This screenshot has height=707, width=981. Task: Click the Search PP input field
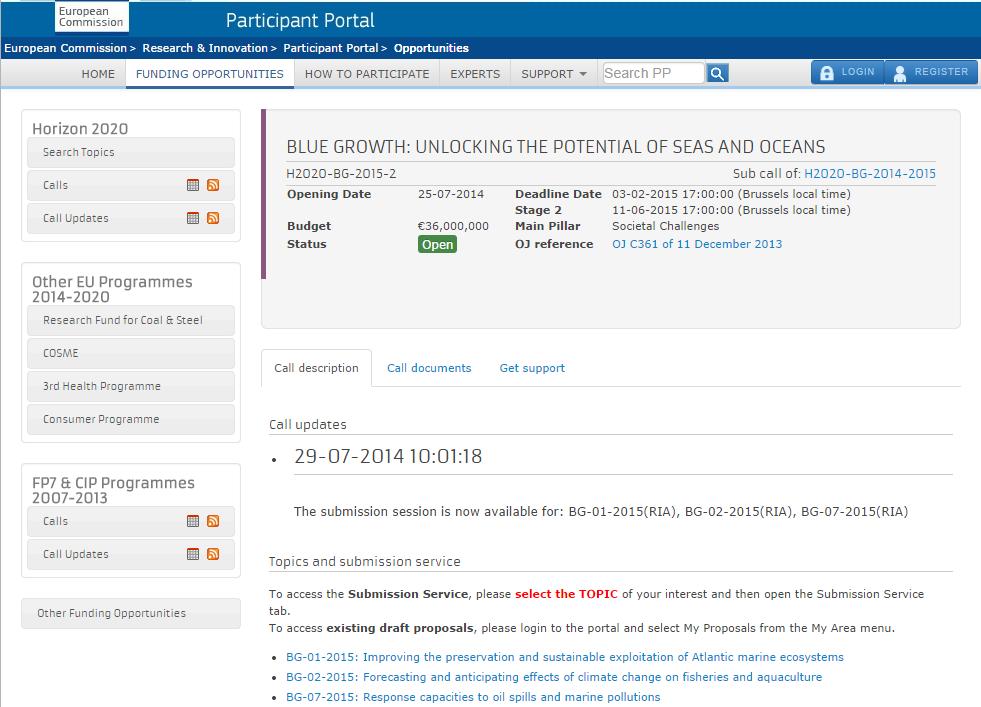pyautogui.click(x=653, y=73)
